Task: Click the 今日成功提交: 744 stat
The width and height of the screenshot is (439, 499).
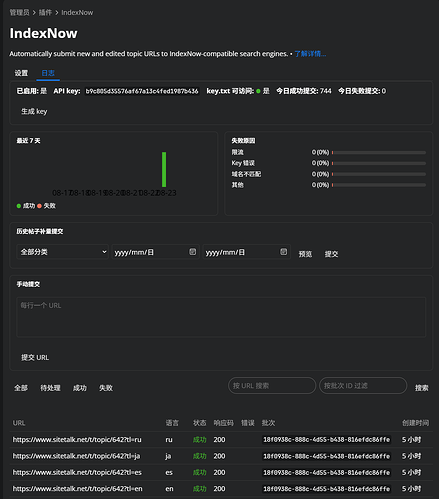Action: point(304,91)
